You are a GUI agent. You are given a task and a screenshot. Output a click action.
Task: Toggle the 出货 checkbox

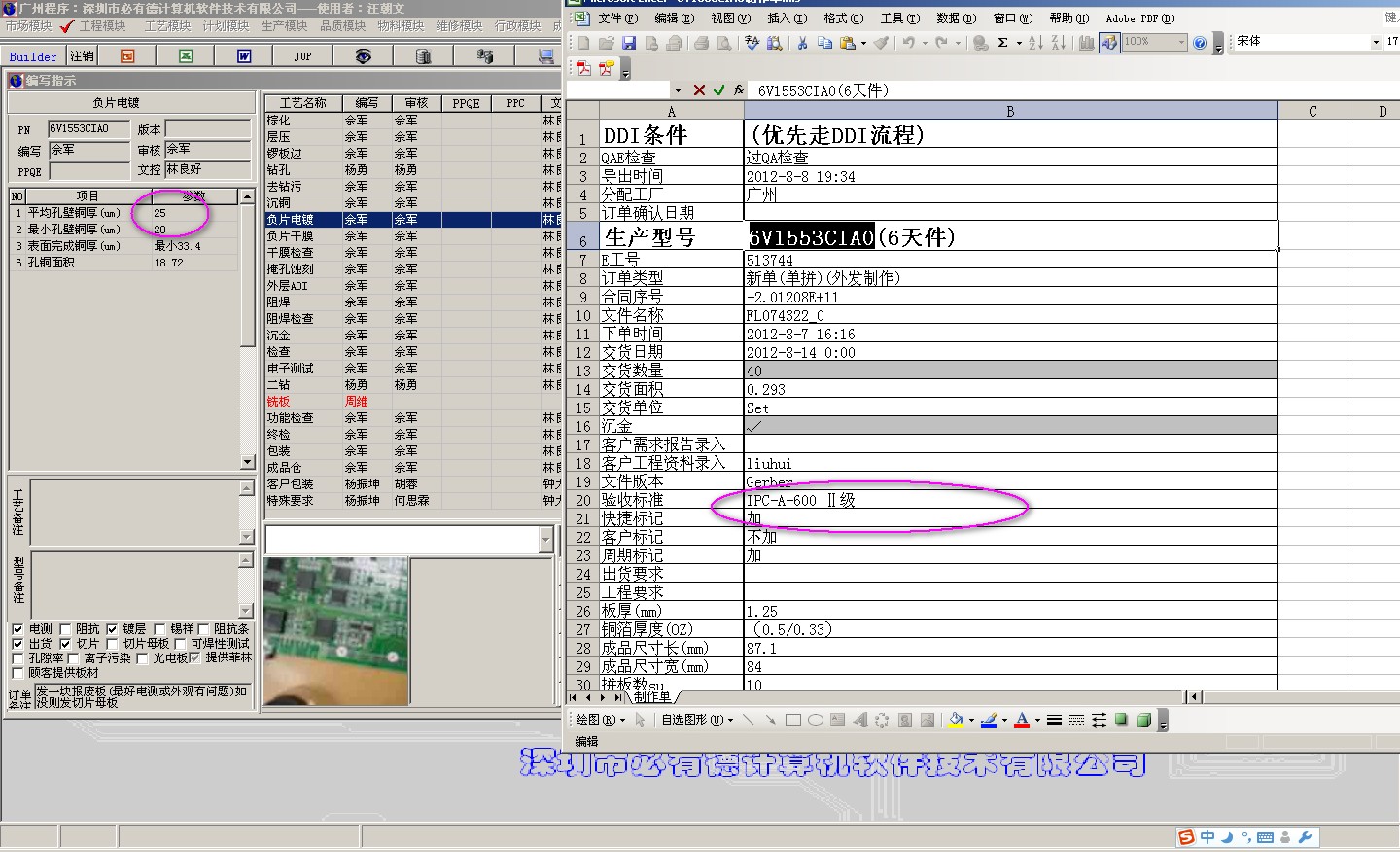coord(17,644)
